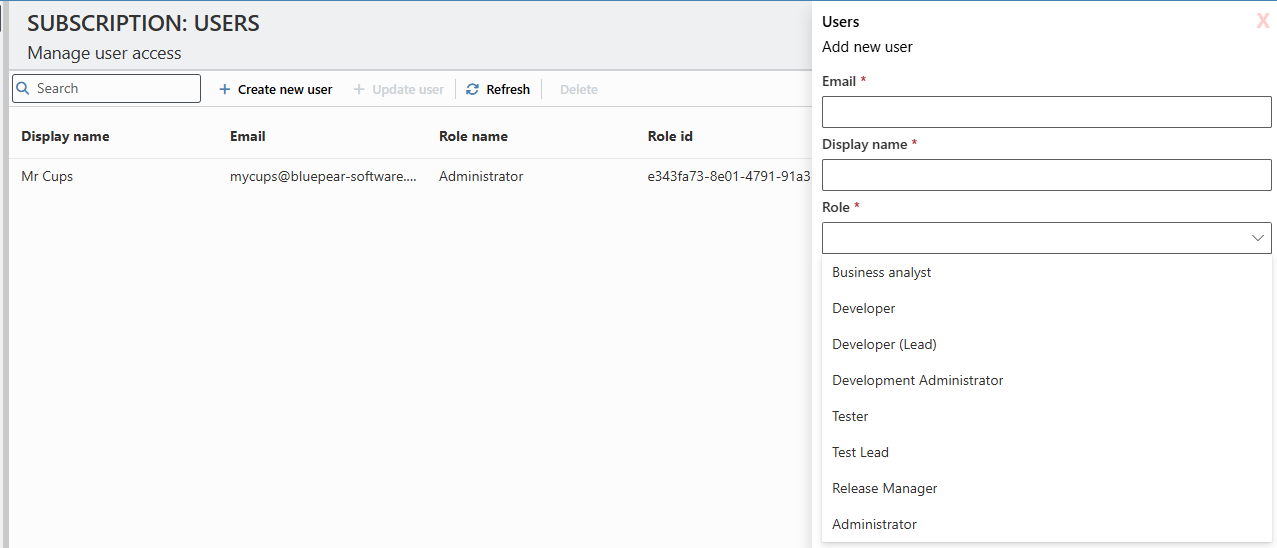Select Administrator in role dropdown list

[874, 524]
